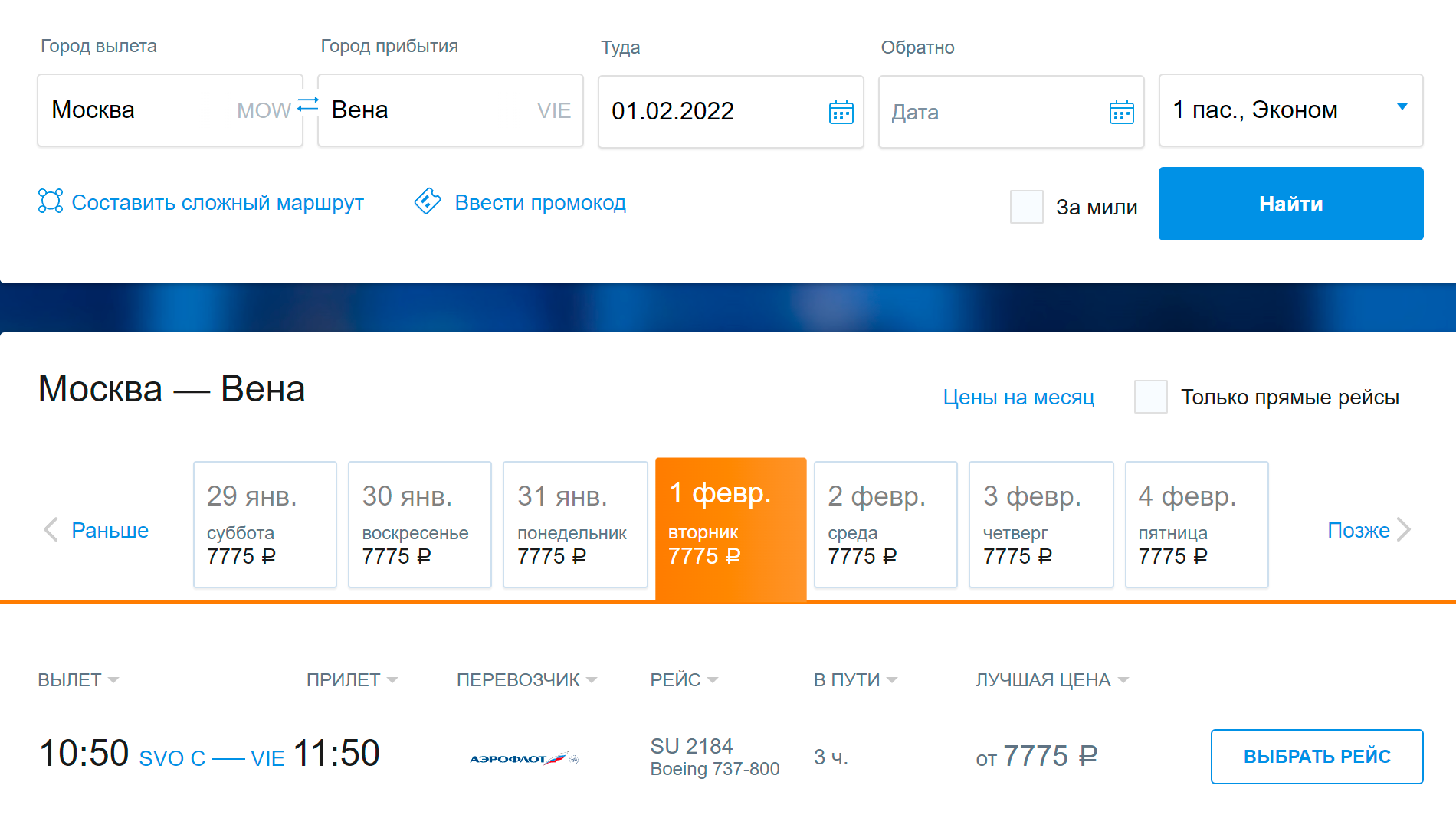Select the 1 февр. date tab
The width and height of the screenshot is (1456, 818).
(x=731, y=529)
